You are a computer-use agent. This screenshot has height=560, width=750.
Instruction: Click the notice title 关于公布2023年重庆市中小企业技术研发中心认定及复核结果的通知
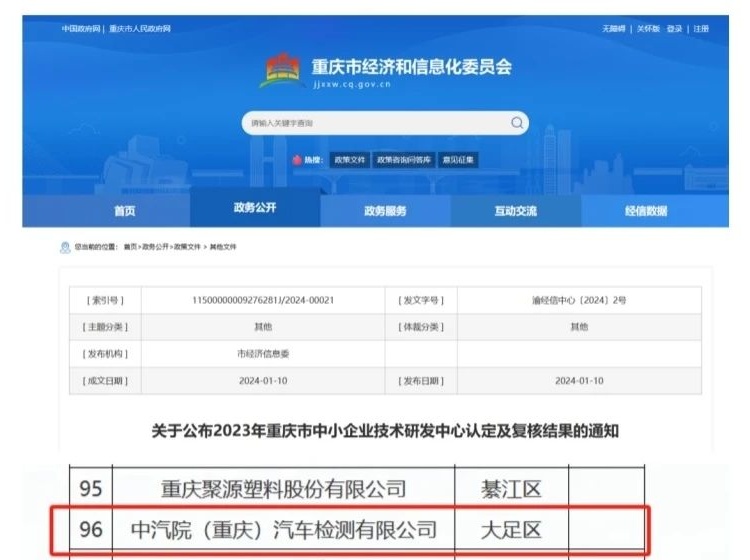click(385, 431)
